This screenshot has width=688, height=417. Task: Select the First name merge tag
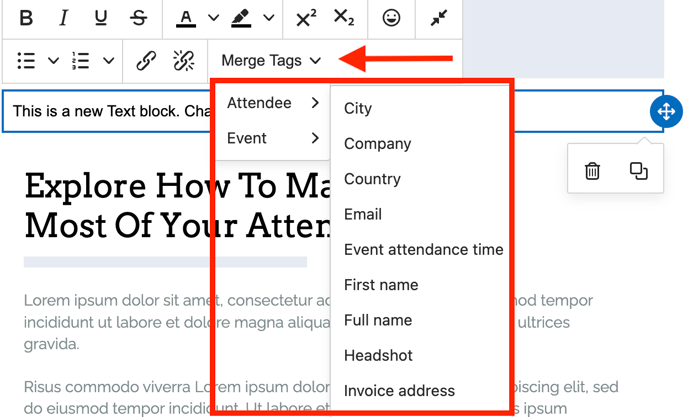click(381, 285)
